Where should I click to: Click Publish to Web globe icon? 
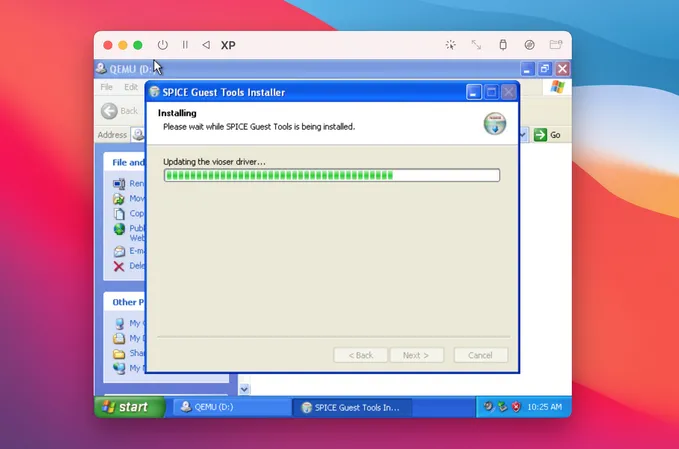(x=120, y=229)
